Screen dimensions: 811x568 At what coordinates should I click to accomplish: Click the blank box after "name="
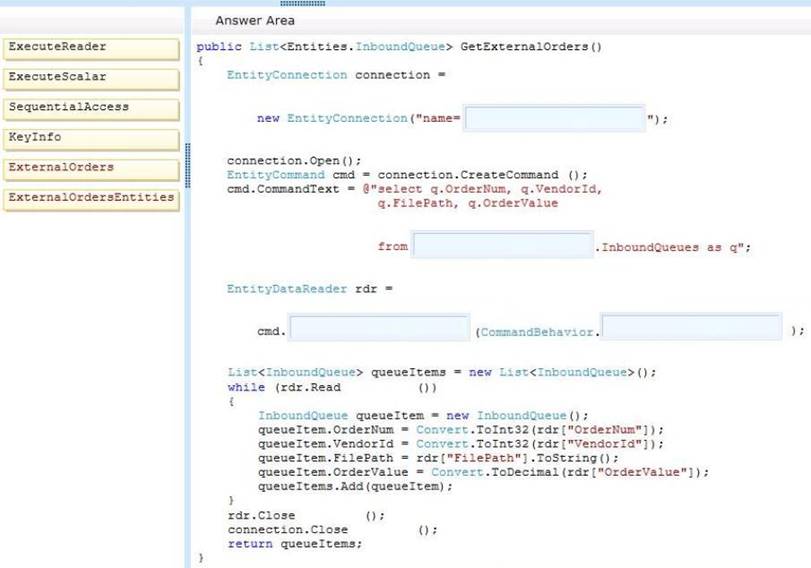point(554,118)
